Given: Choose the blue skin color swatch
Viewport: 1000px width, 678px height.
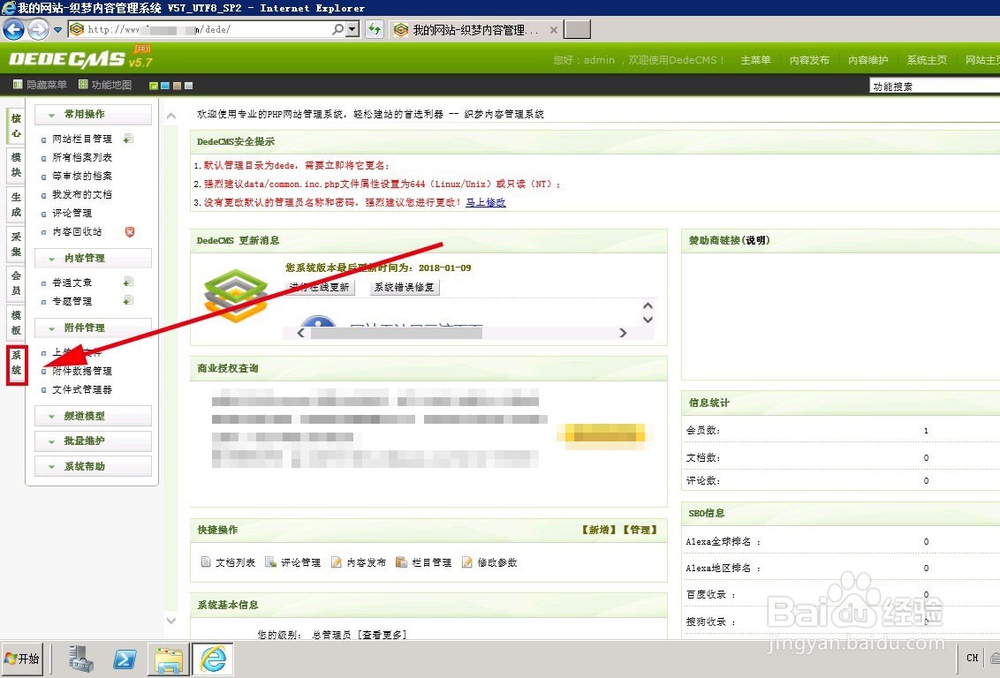Looking at the screenshot, I should pos(165,85).
